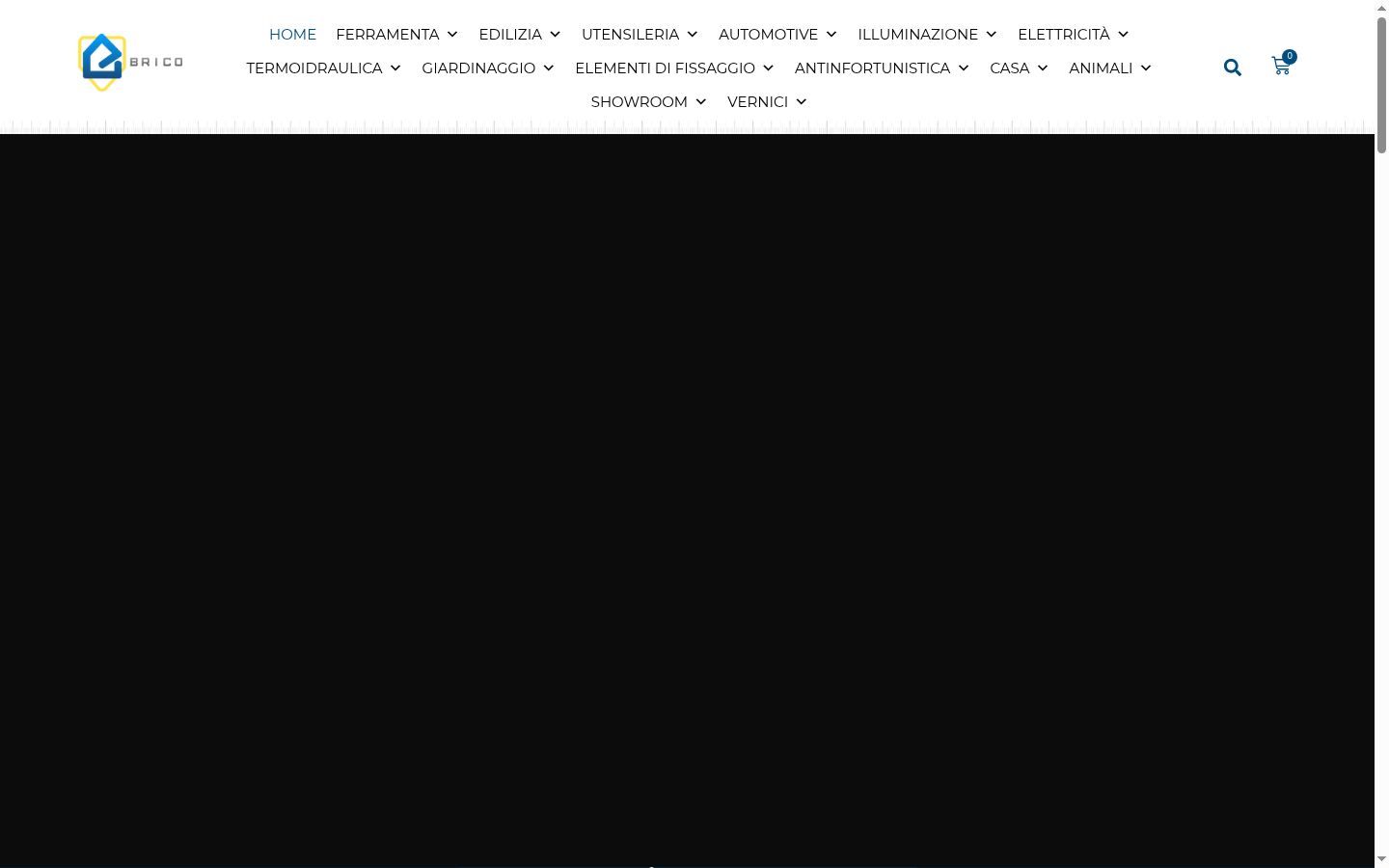Image resolution: width=1389 pixels, height=868 pixels.
Task: Expand the chevron beside ILLUMINAZIONE
Action: 991,35
